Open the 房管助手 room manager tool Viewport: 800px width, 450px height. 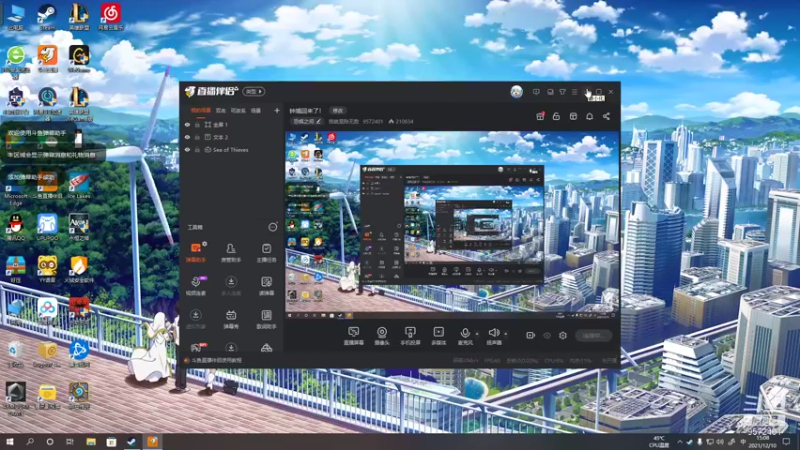pyautogui.click(x=231, y=253)
